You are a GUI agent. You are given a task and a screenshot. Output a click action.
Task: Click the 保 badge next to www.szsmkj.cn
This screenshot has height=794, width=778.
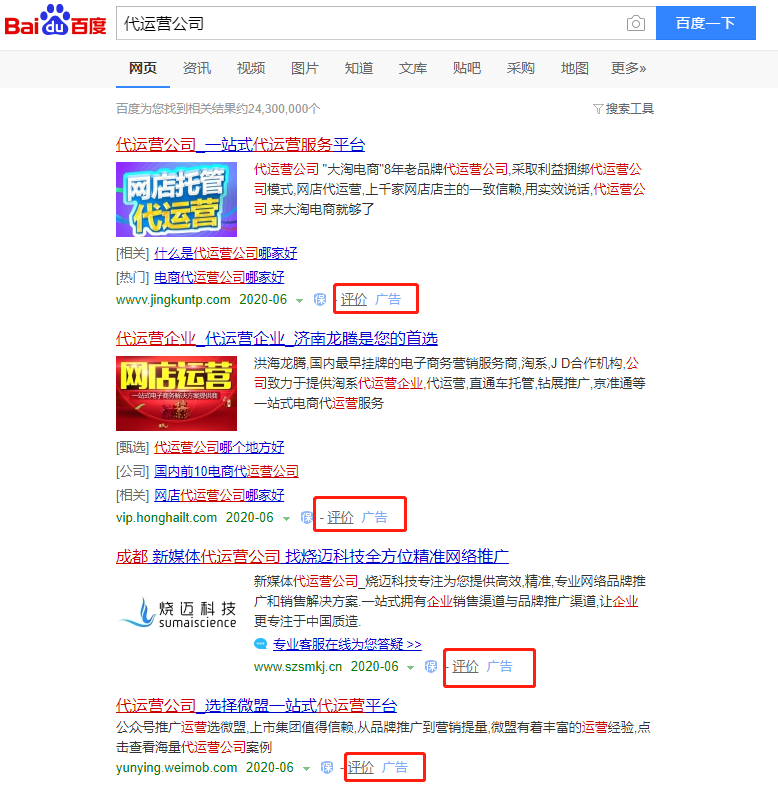(x=431, y=667)
